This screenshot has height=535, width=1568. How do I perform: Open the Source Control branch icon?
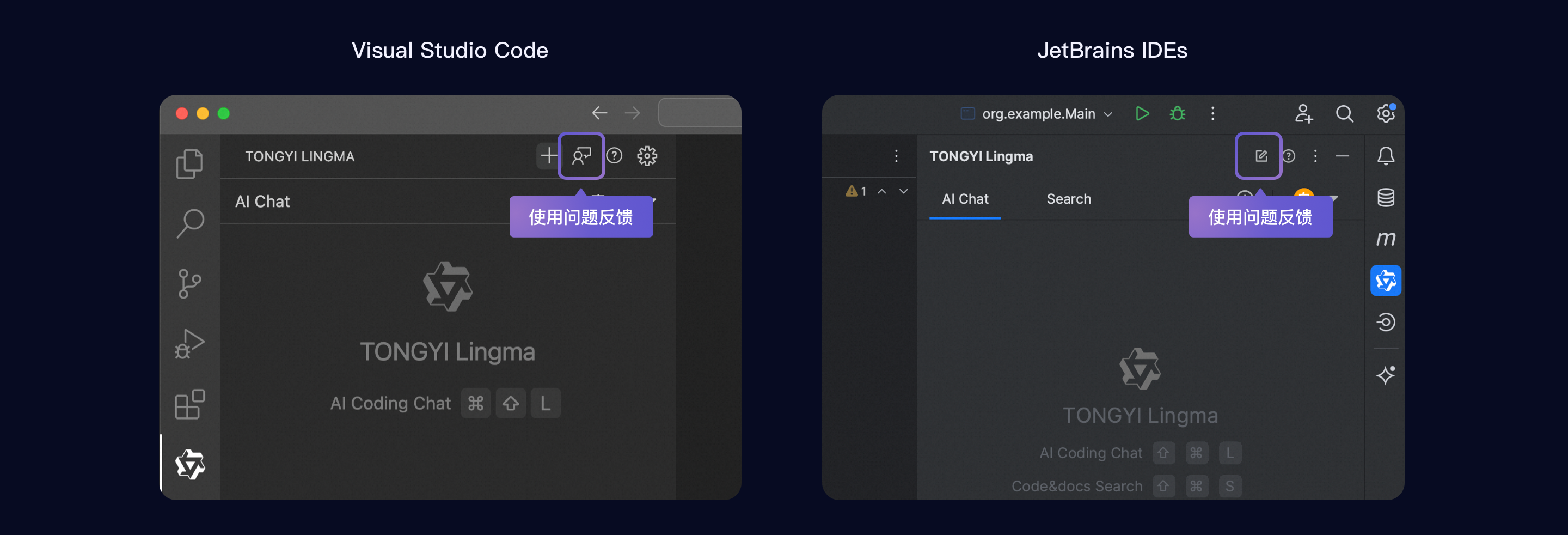189,283
